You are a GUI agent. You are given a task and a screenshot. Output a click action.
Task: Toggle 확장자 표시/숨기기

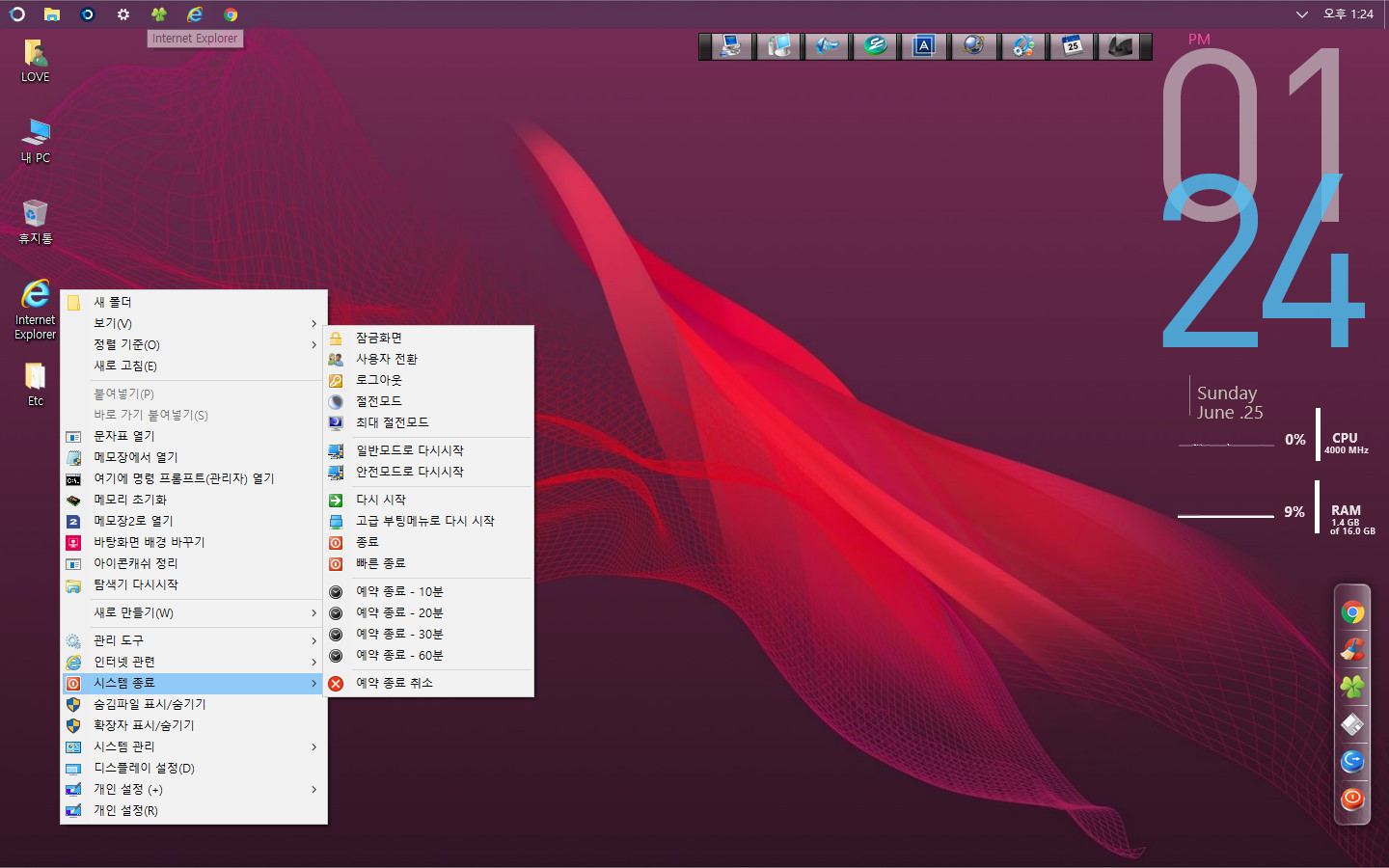[x=193, y=725]
